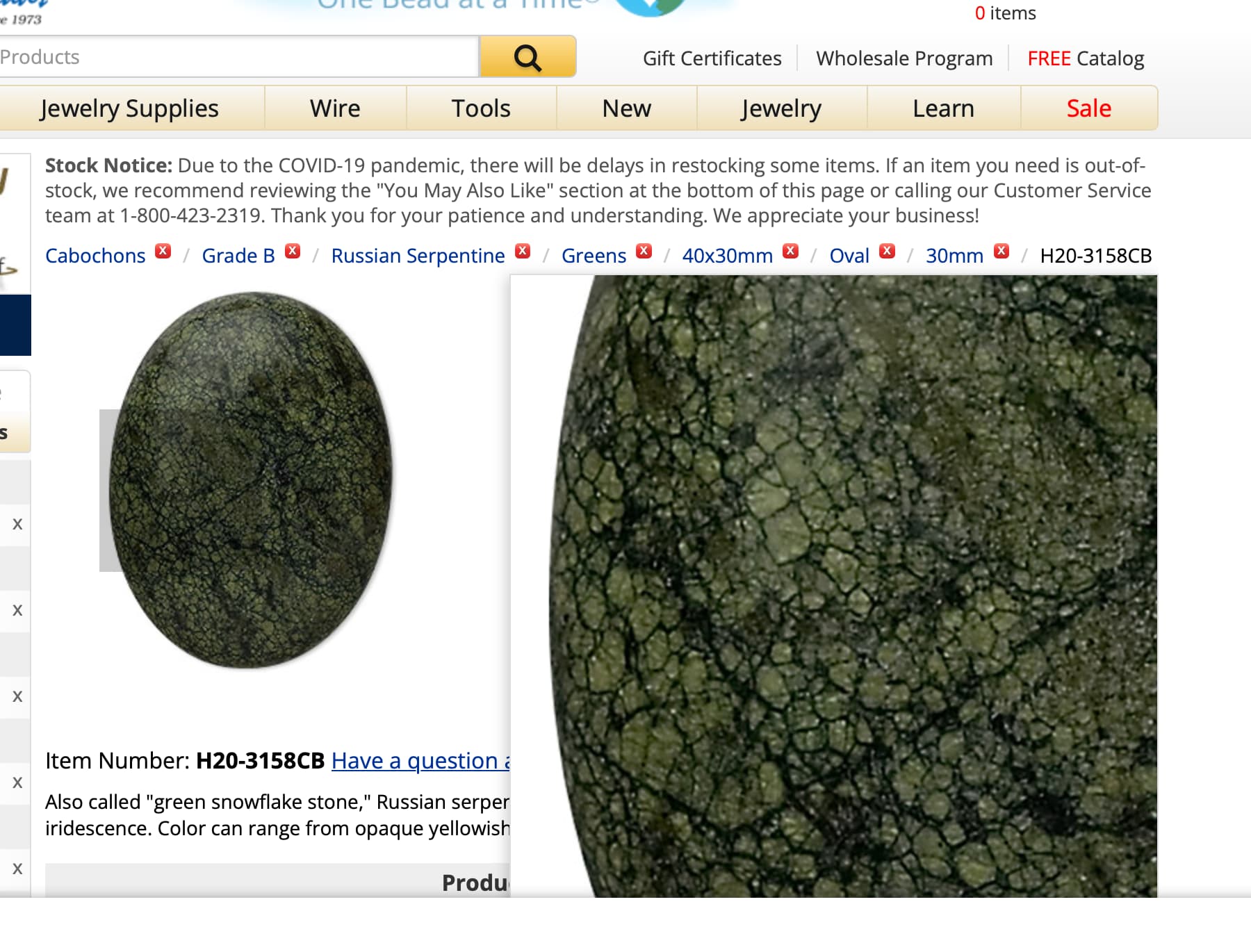
Task: Click the 40x30mm breadcrumb link
Action: 727,256
